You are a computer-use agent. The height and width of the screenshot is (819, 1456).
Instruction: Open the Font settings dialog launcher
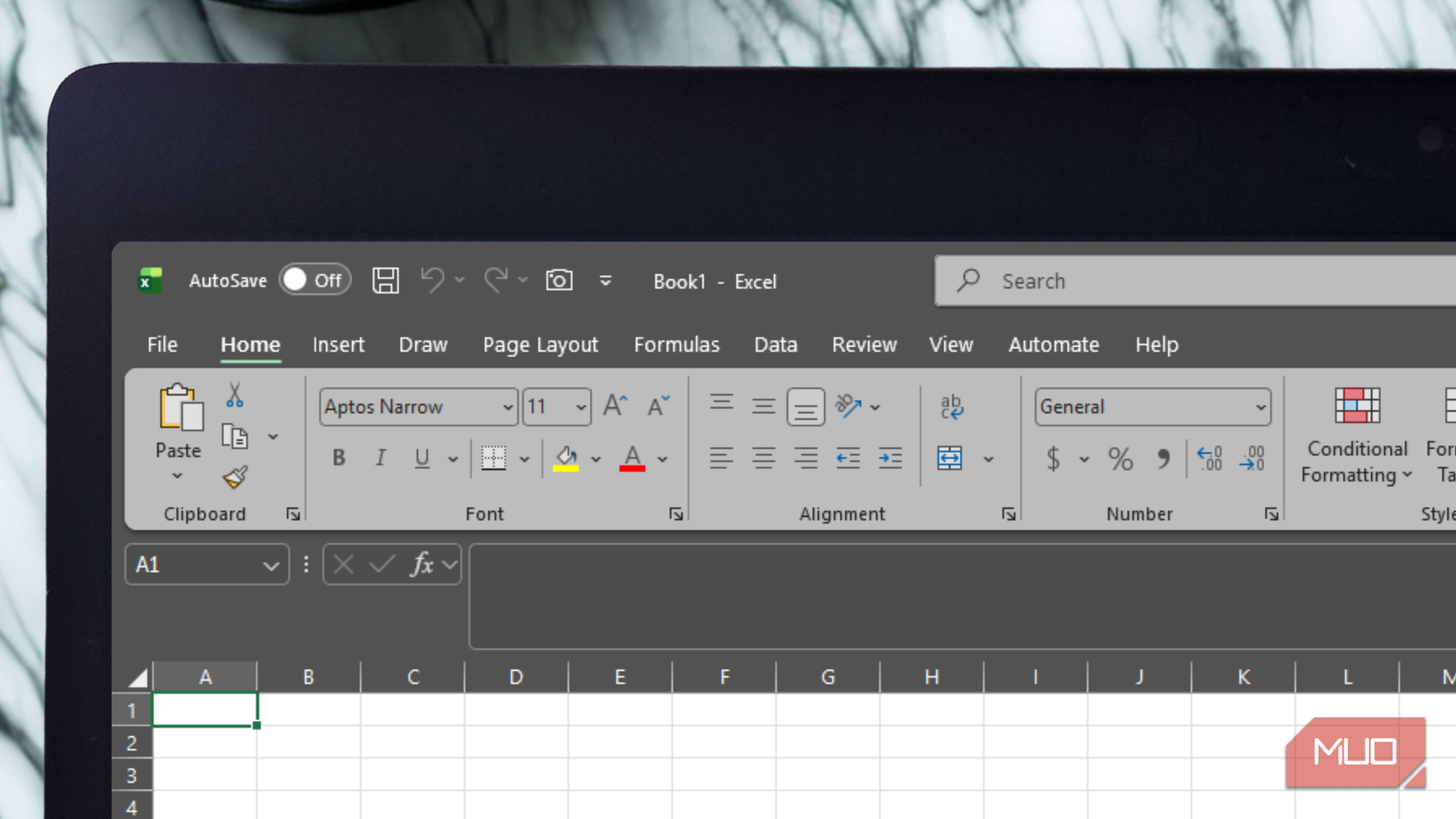[676, 514]
